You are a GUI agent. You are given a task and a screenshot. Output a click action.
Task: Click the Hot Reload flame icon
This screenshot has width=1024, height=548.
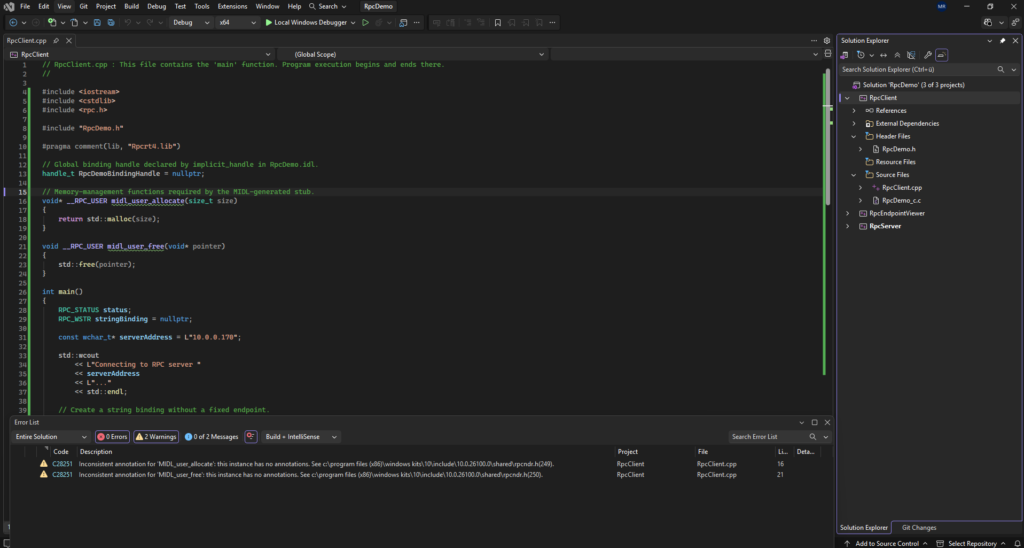[379, 22]
